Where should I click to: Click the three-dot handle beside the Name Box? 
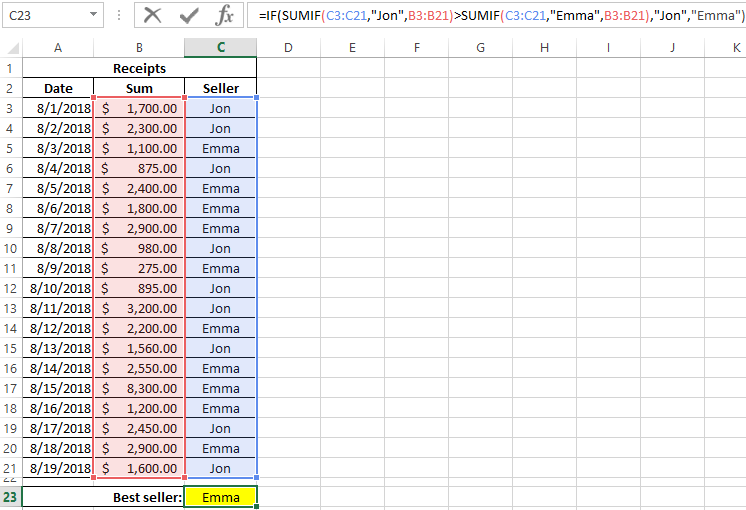(119, 15)
